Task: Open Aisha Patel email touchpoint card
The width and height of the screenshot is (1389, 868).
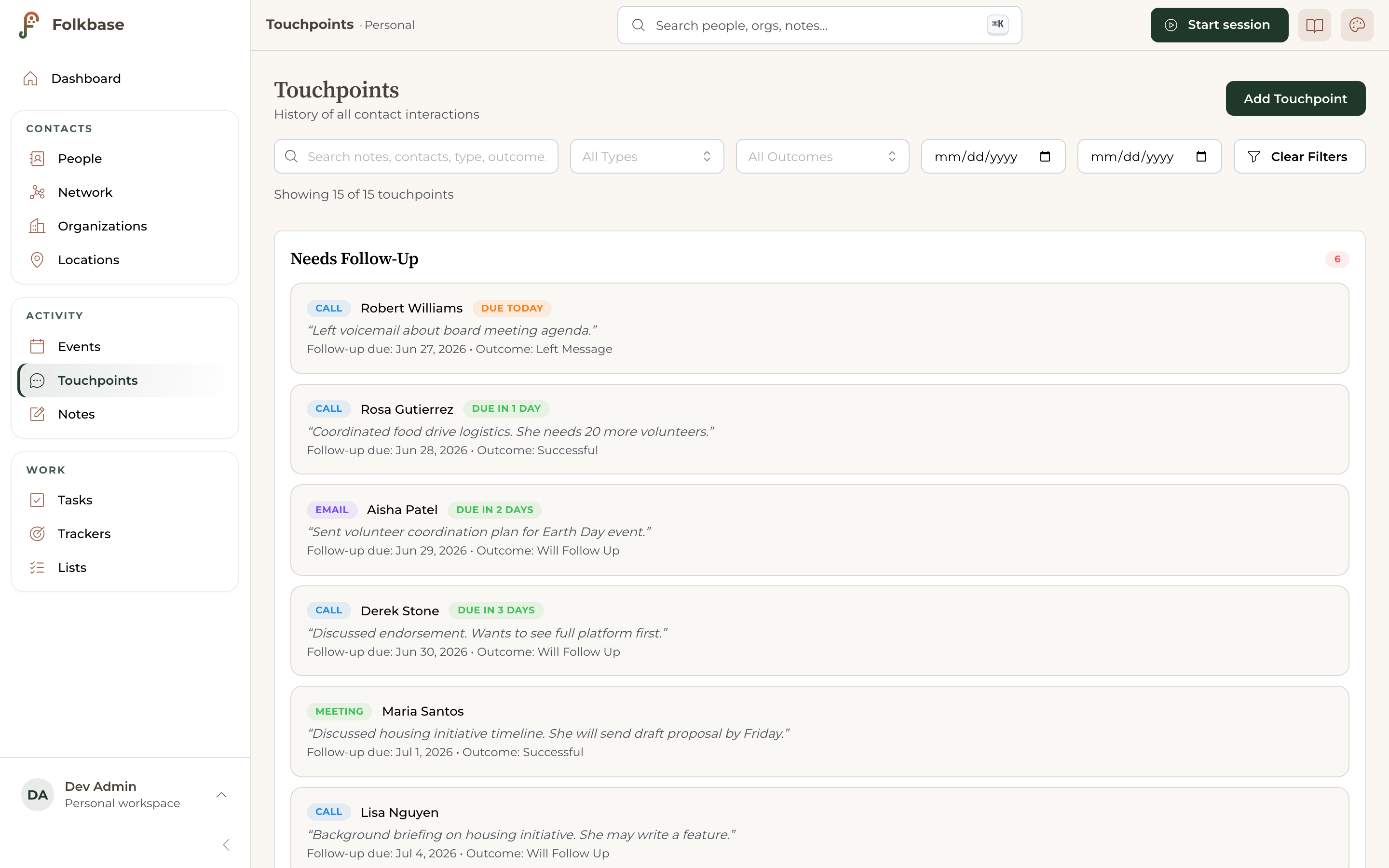Action: (x=819, y=530)
